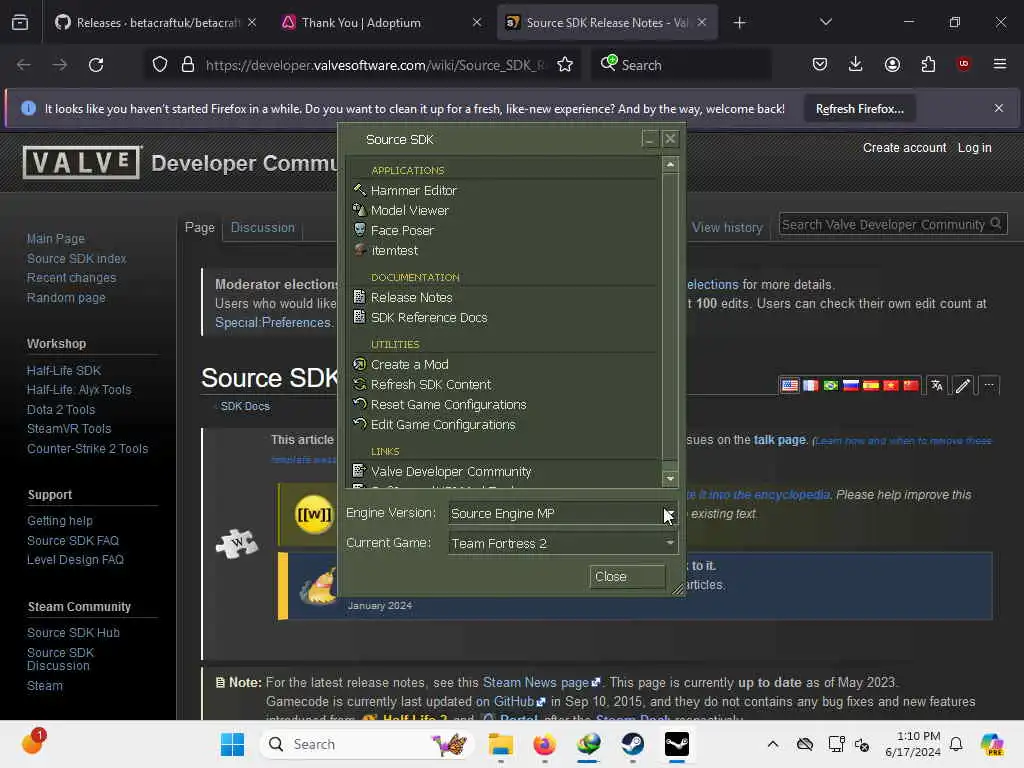Open Steam News page link
1024x768 pixels.
pyautogui.click(x=541, y=682)
